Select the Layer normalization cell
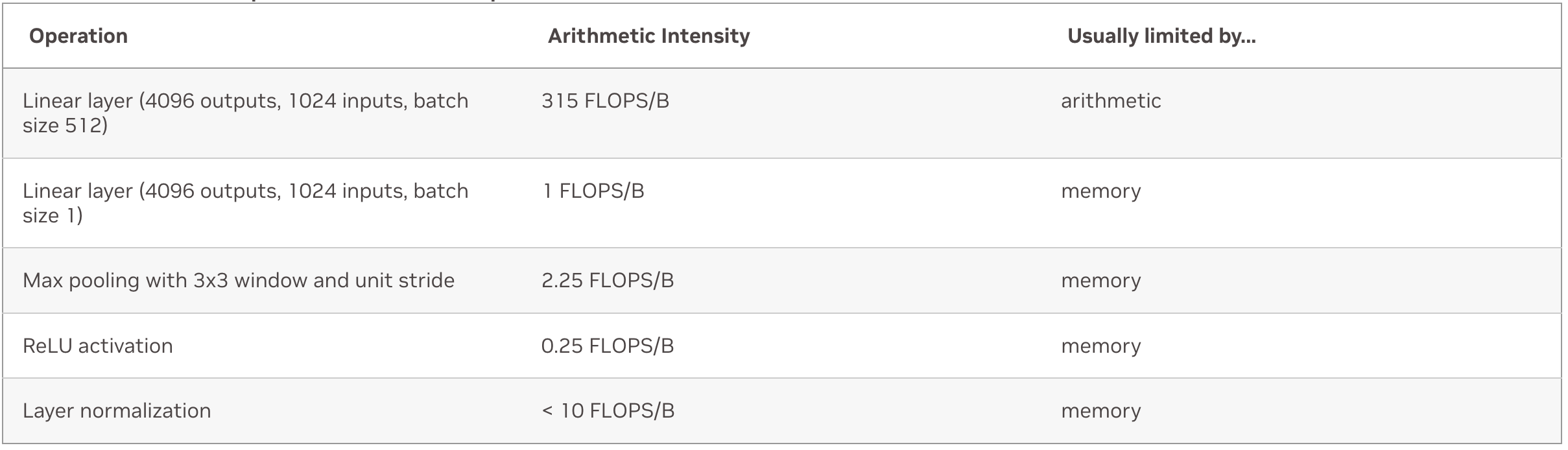This screenshot has width=1568, height=450. tap(117, 410)
